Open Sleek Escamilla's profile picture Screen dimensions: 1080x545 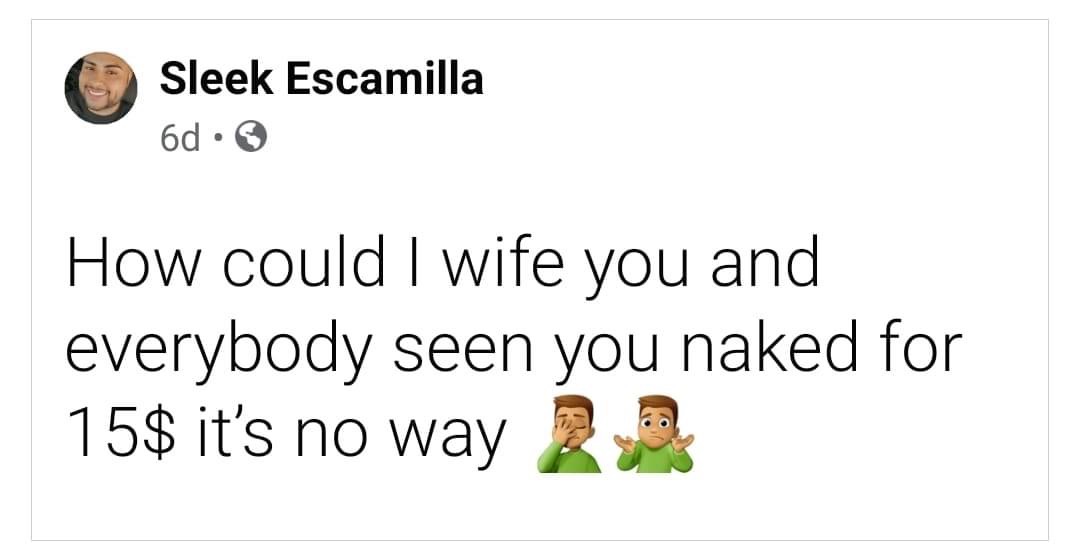pos(101,88)
